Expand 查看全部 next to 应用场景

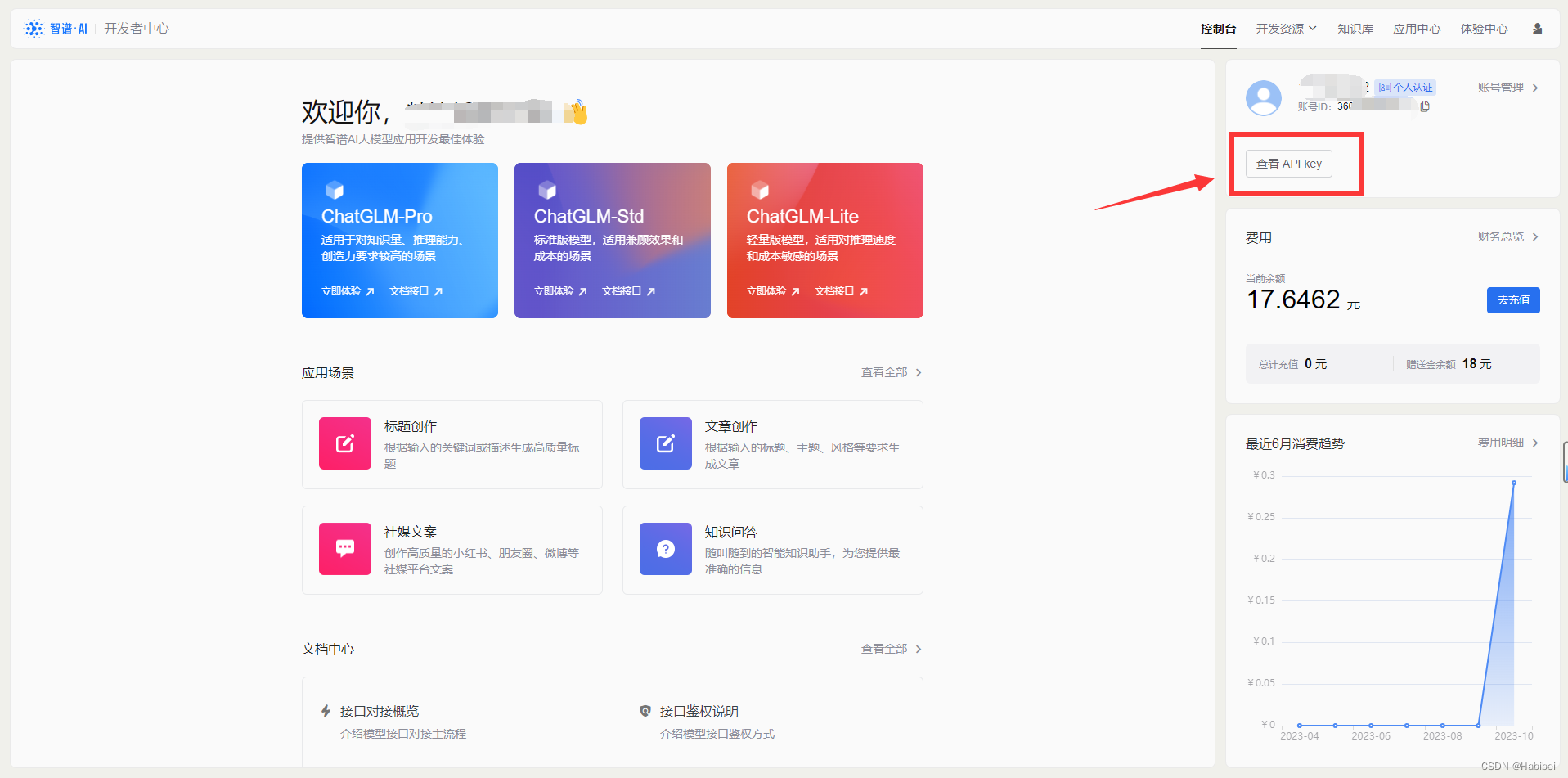[892, 372]
